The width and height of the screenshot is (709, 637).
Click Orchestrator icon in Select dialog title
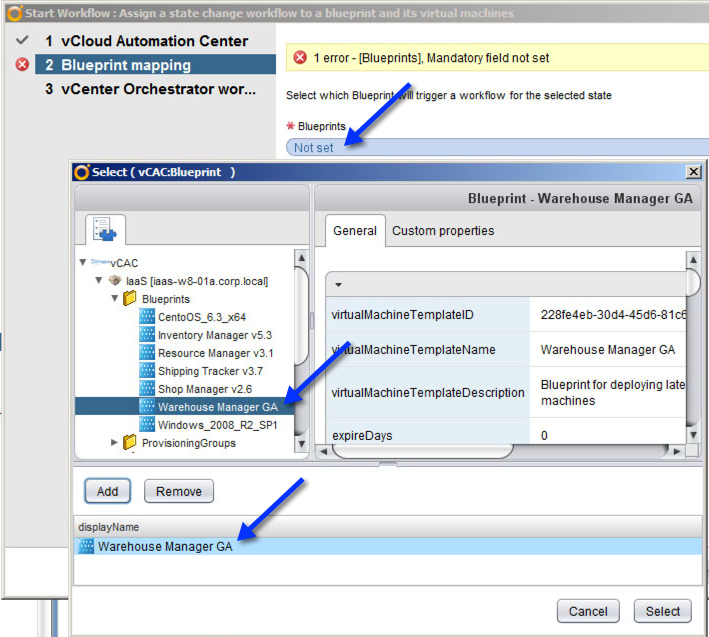tap(82, 172)
